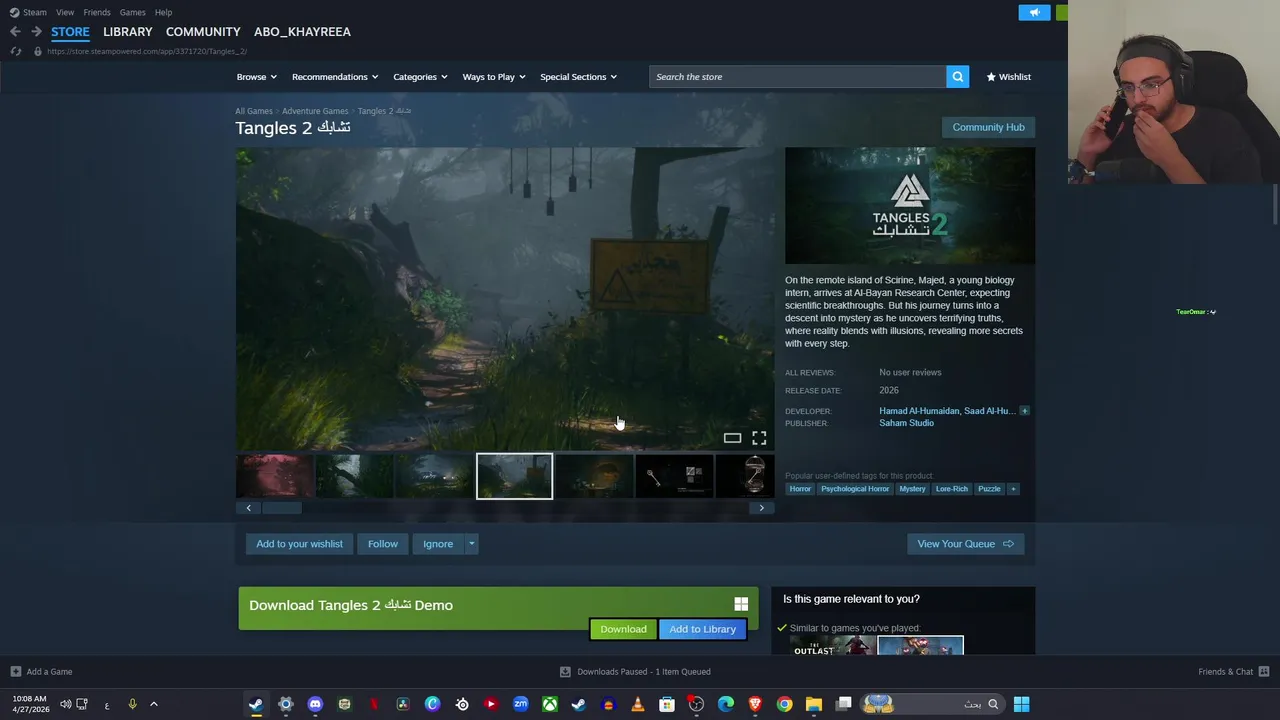
Task: Open Google Chrome from the taskbar
Action: [x=784, y=704]
